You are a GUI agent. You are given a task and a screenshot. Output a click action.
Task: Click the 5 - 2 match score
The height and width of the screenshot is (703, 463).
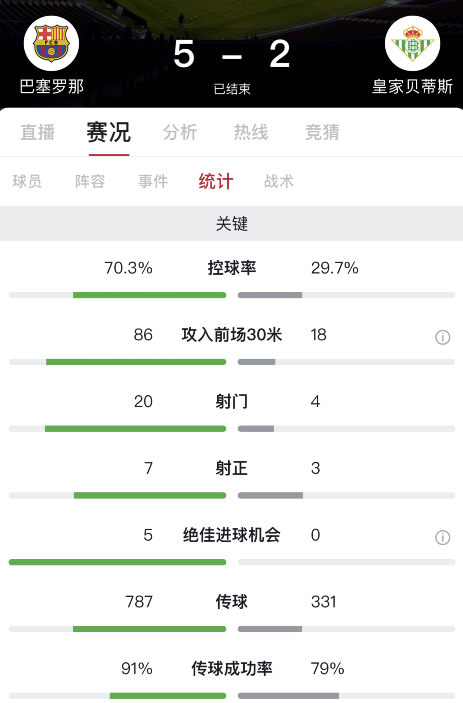point(232,54)
